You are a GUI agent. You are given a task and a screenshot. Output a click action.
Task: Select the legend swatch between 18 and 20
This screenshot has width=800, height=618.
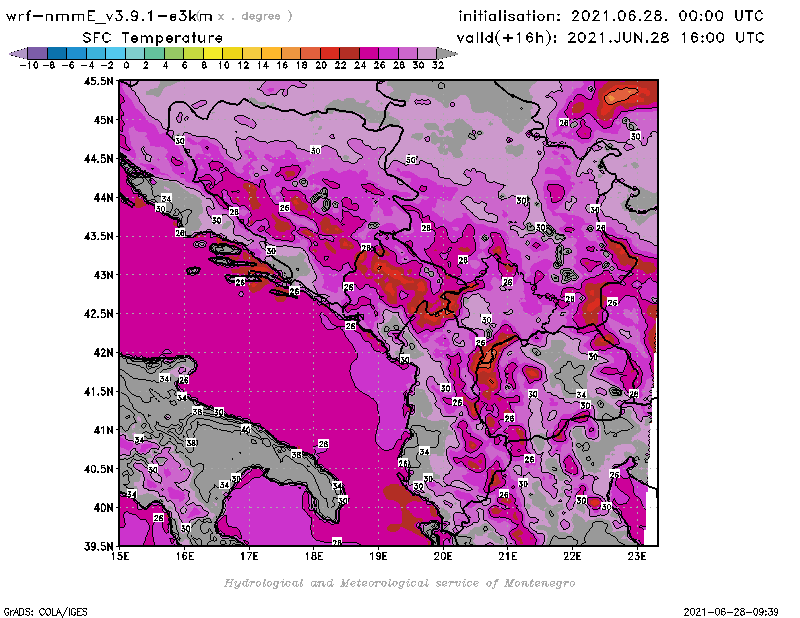point(310,53)
